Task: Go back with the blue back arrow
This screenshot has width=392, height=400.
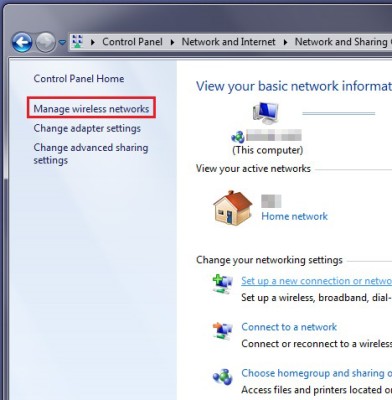Action: [22, 42]
